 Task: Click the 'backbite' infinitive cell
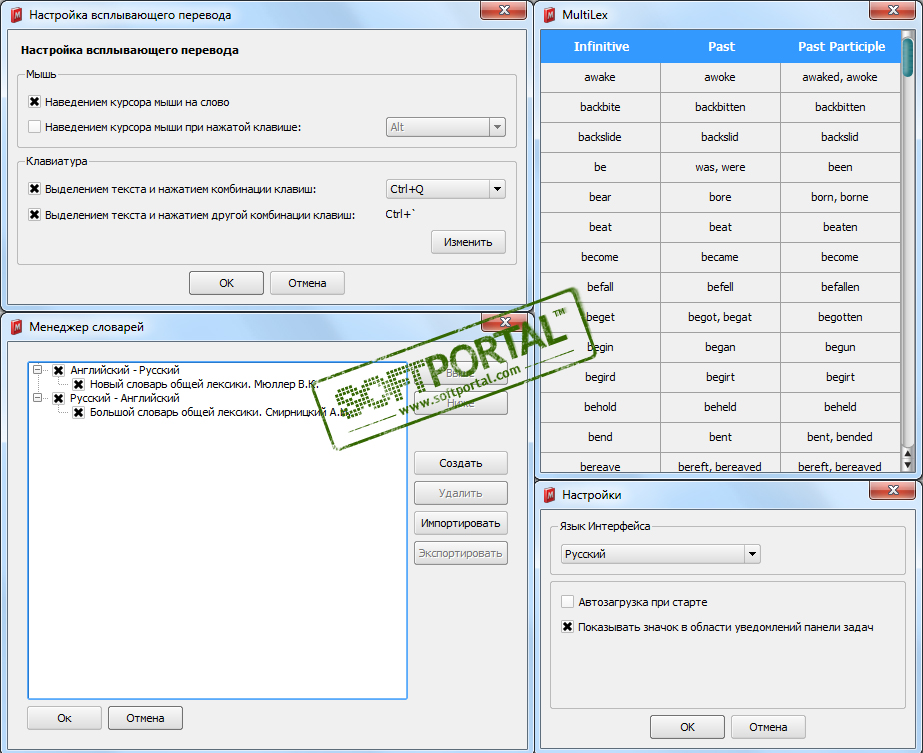coord(600,107)
